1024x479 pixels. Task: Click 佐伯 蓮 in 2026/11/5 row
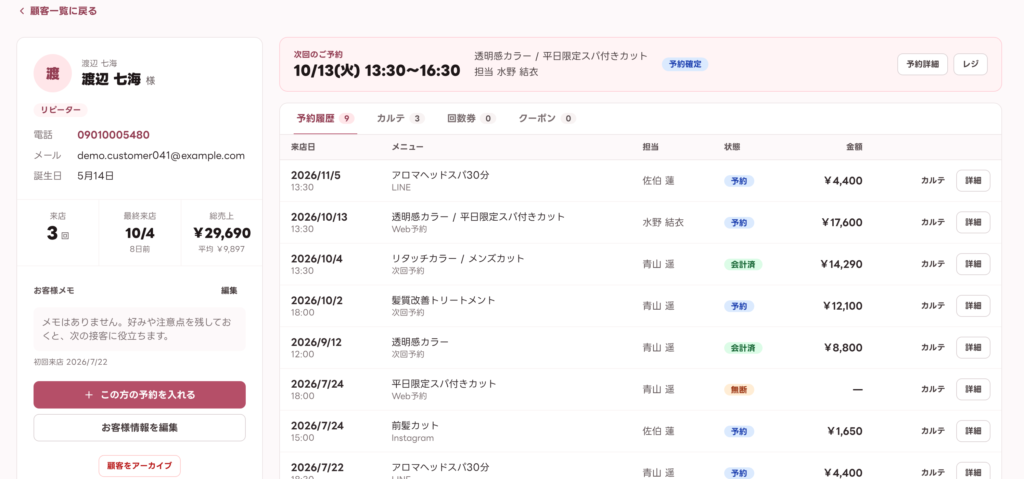click(x=658, y=181)
